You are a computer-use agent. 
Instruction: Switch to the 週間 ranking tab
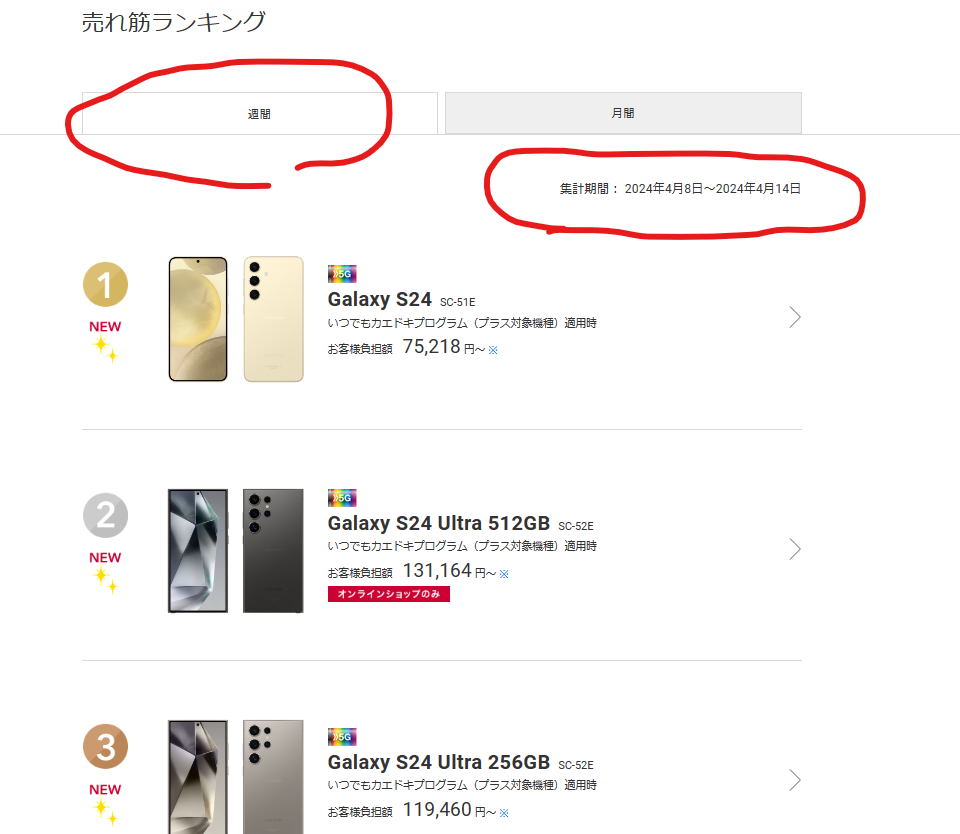click(259, 113)
